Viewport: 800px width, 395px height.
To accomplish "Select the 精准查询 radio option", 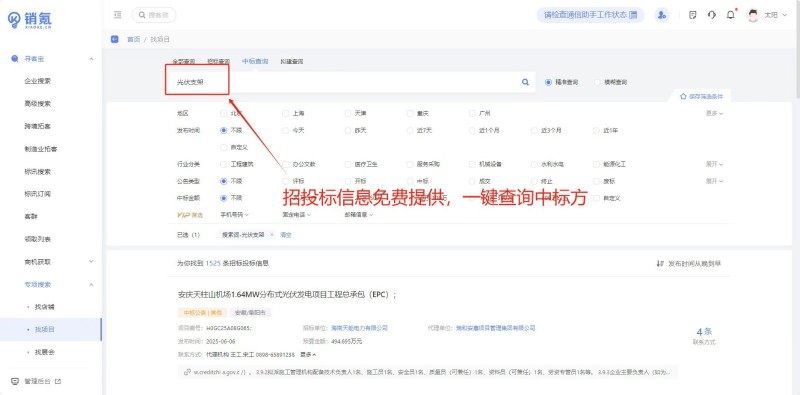I will point(548,82).
